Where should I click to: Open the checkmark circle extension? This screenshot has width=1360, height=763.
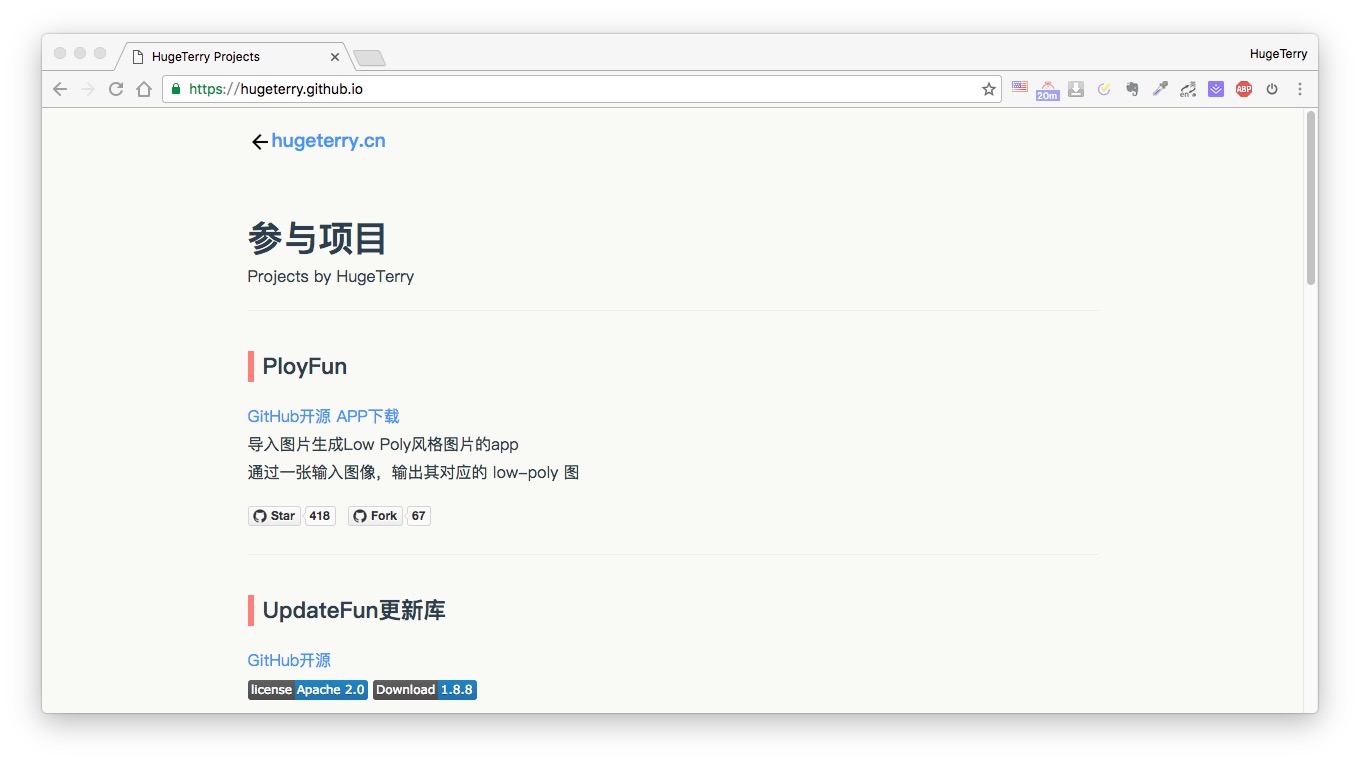[1104, 89]
